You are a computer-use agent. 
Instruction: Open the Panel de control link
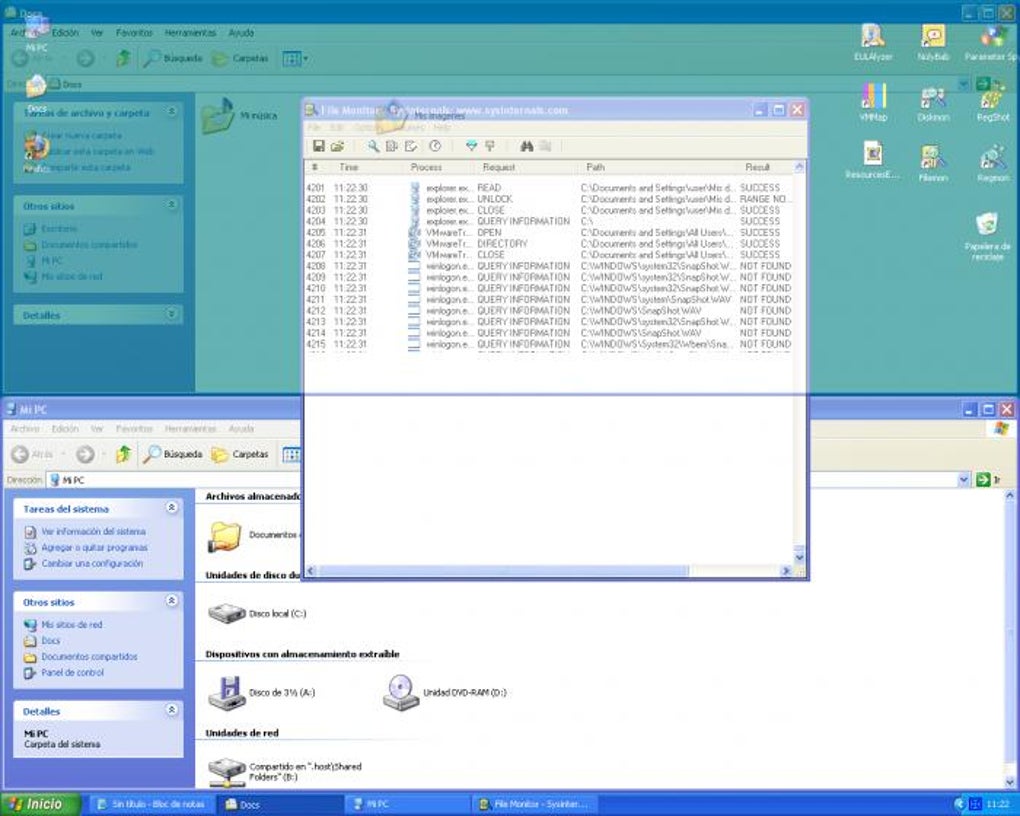coord(72,673)
